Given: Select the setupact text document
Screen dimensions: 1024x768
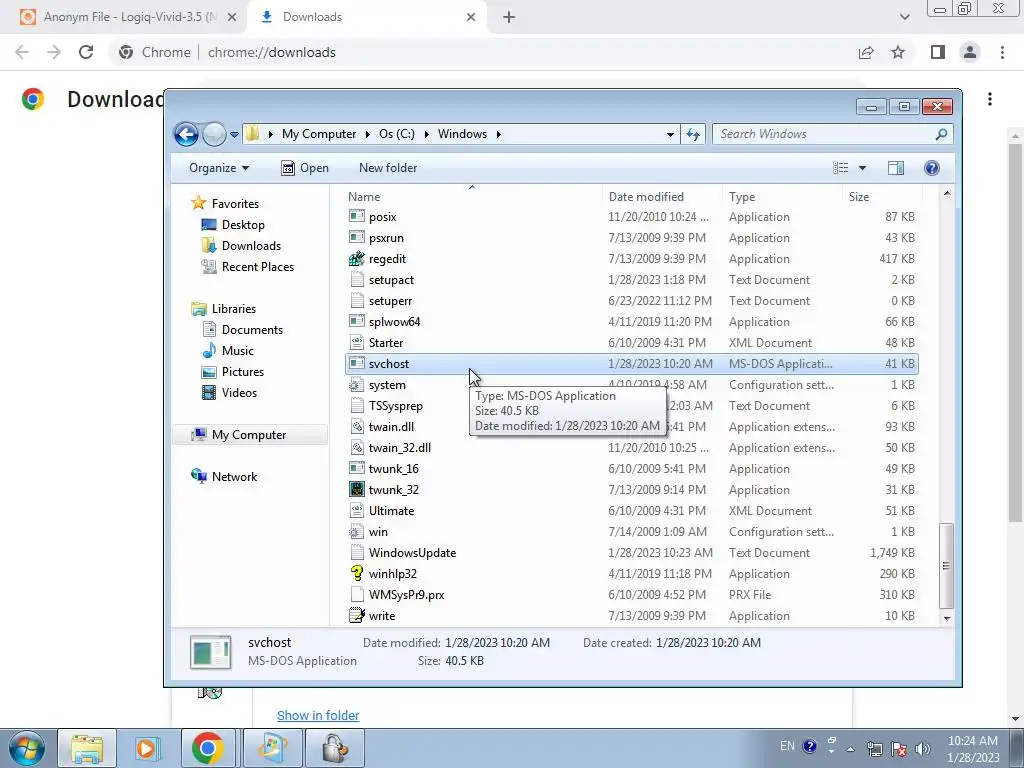Looking at the screenshot, I should coord(632,280).
